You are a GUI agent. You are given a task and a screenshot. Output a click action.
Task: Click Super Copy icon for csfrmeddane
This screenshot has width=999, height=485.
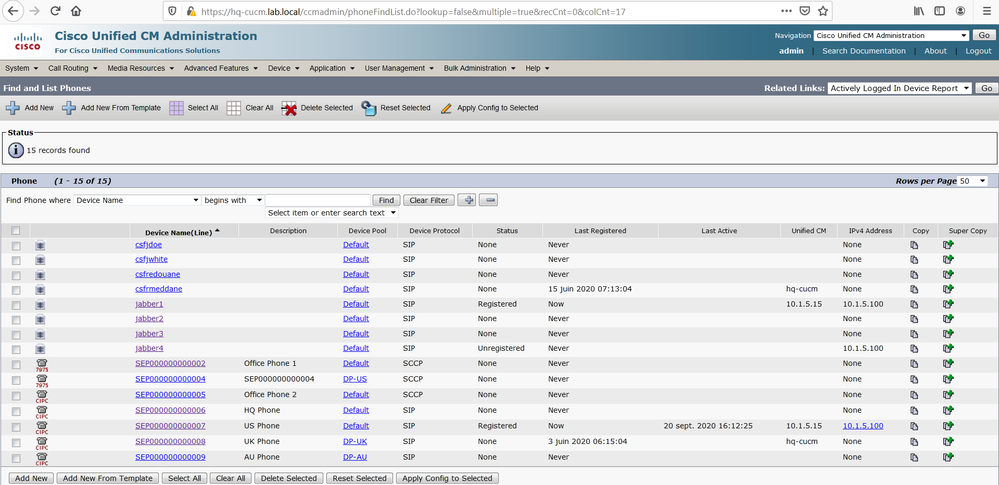949,289
